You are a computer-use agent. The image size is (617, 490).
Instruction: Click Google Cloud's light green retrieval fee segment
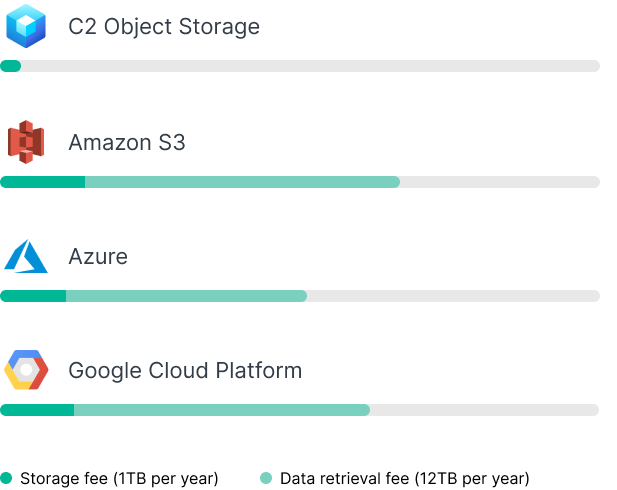pyautogui.click(x=222, y=410)
